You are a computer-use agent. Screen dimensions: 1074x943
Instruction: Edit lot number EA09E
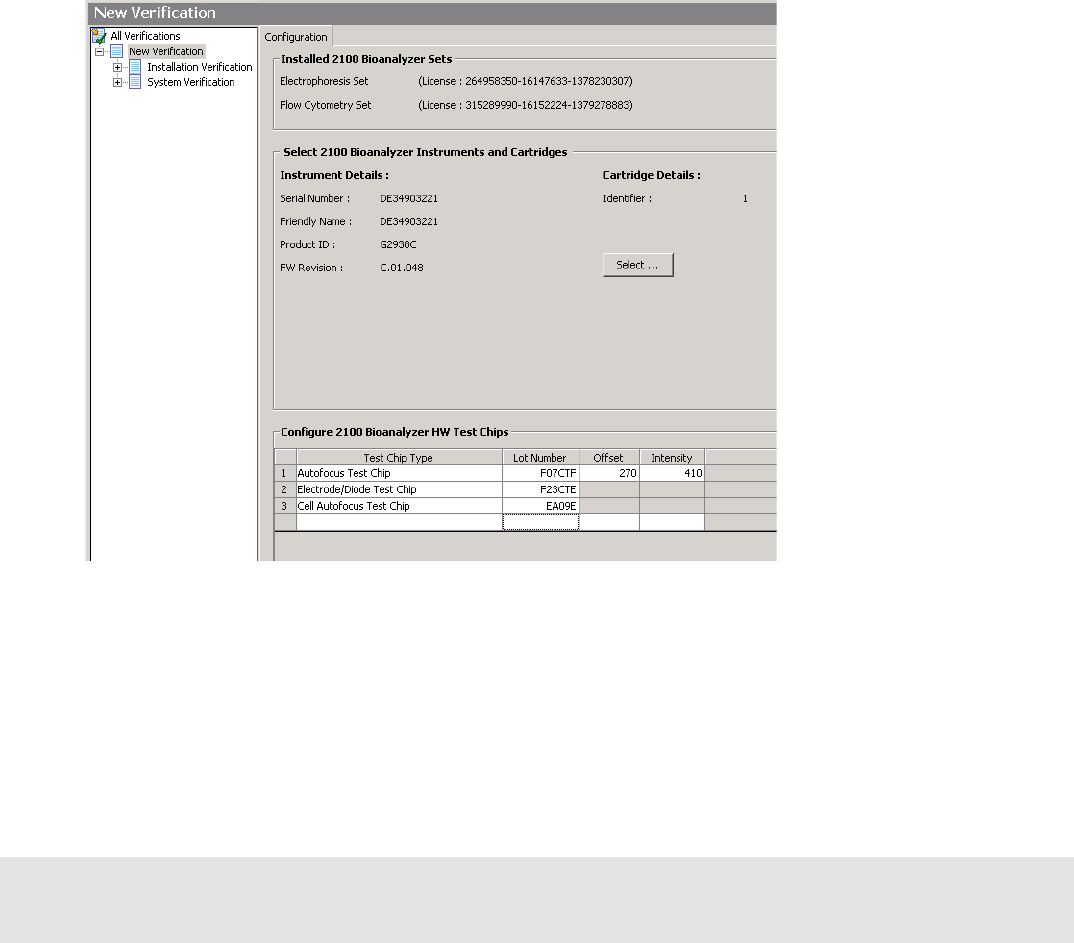point(540,506)
